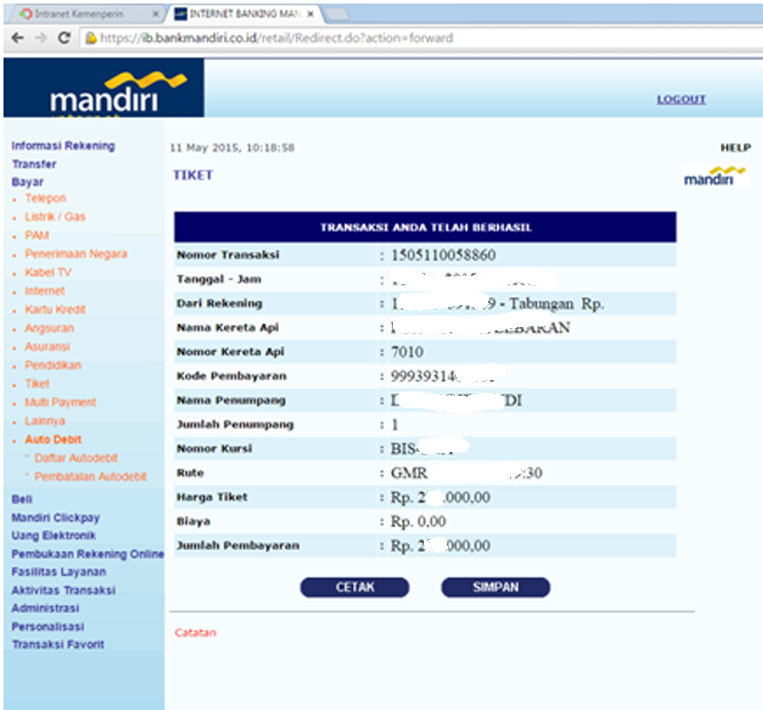The width and height of the screenshot is (763, 710).
Task: Click the Biaya value Rp. 0,00
Action: coord(418,522)
